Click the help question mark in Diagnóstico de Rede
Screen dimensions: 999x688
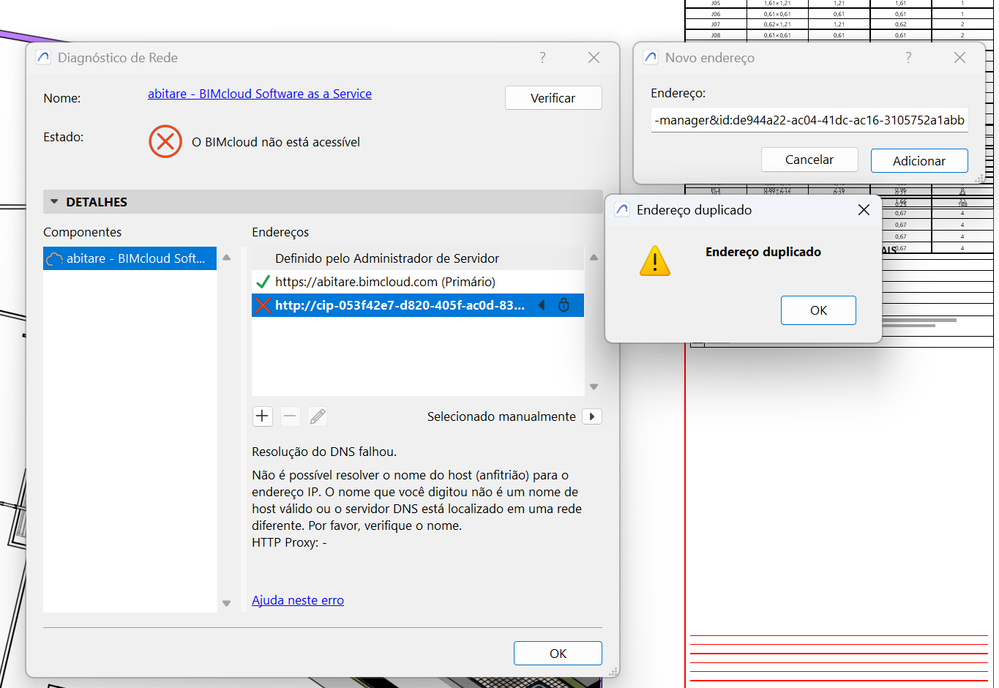(542, 58)
